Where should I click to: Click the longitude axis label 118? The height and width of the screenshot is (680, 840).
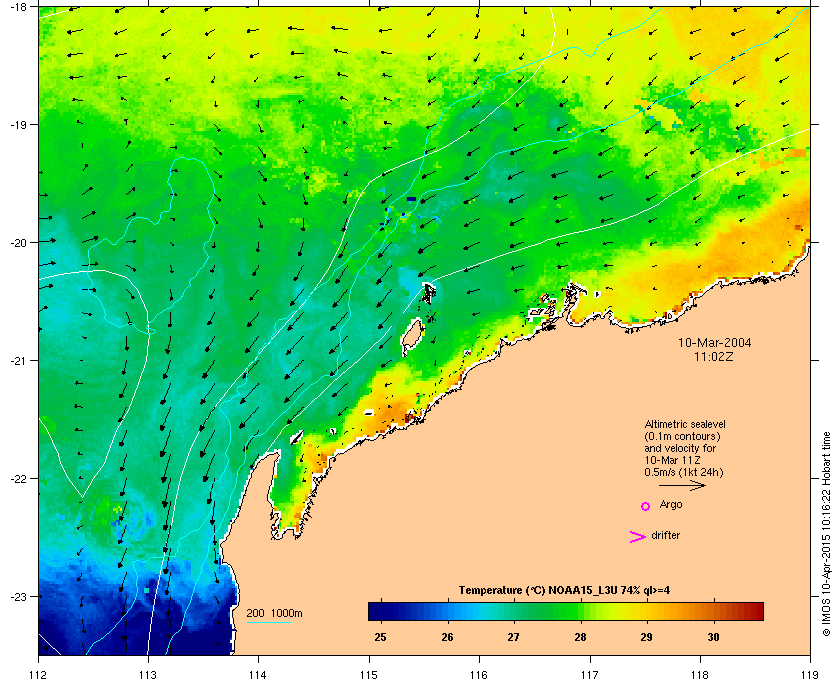tap(700, 674)
